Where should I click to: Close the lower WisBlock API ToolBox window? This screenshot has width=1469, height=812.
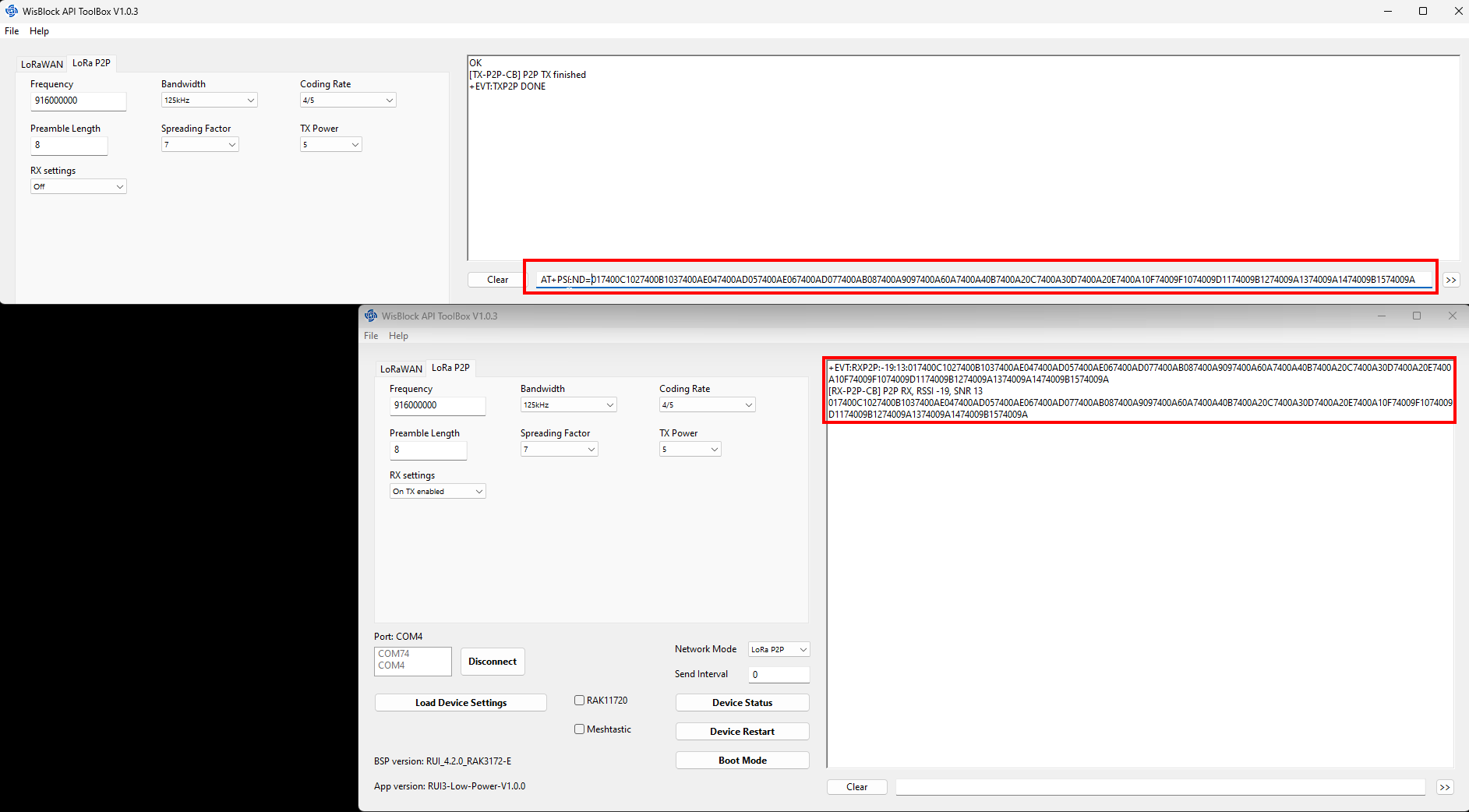1452,316
